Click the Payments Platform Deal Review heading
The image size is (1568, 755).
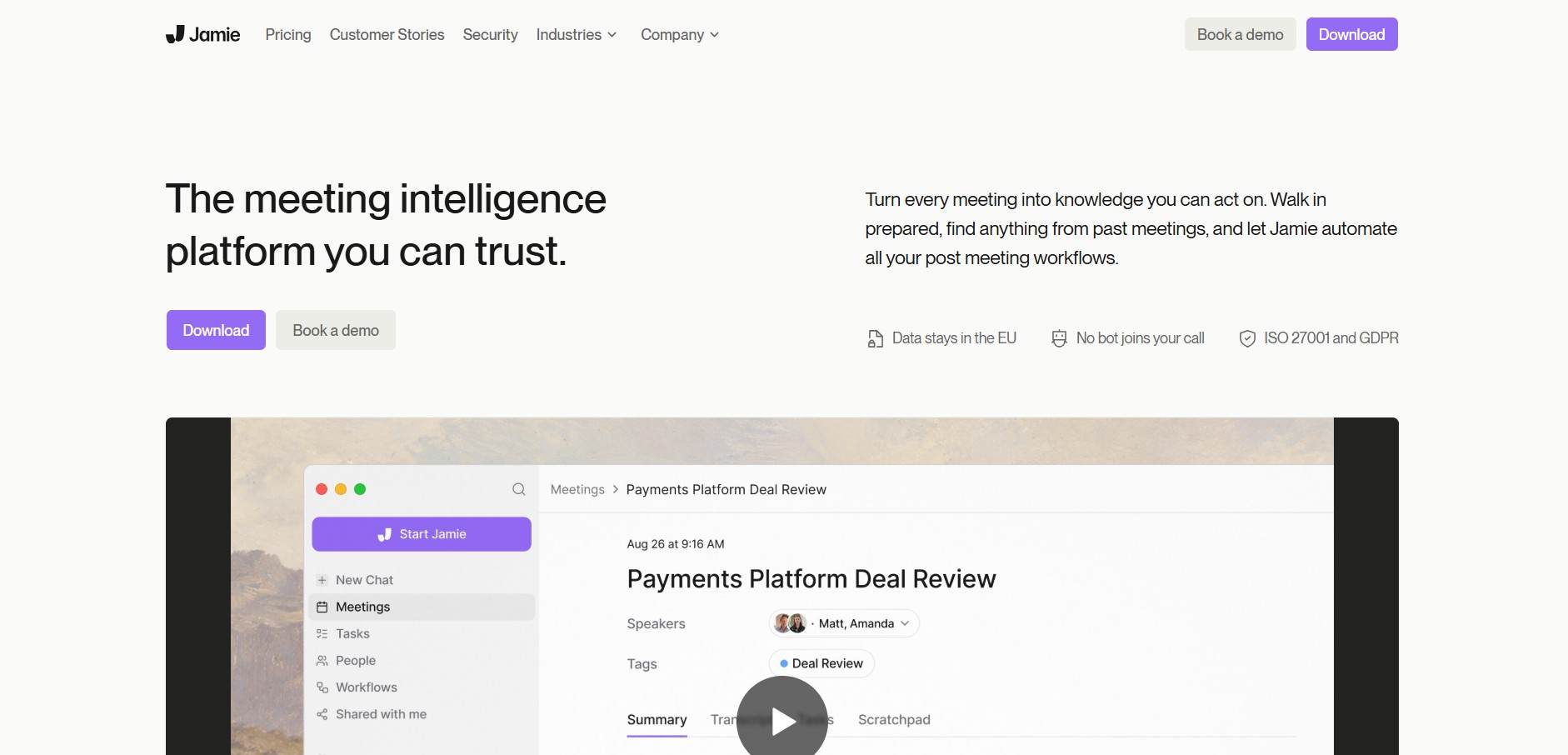pyautogui.click(x=811, y=579)
